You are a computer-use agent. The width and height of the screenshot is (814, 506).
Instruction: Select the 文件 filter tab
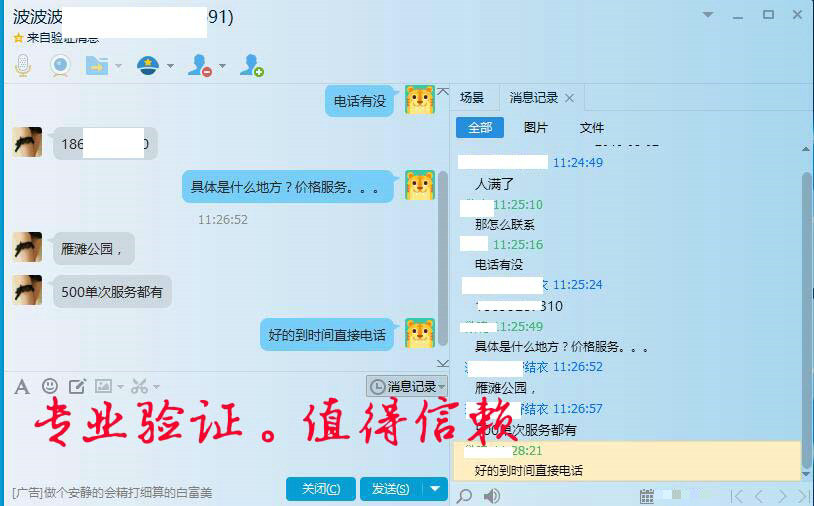(592, 128)
